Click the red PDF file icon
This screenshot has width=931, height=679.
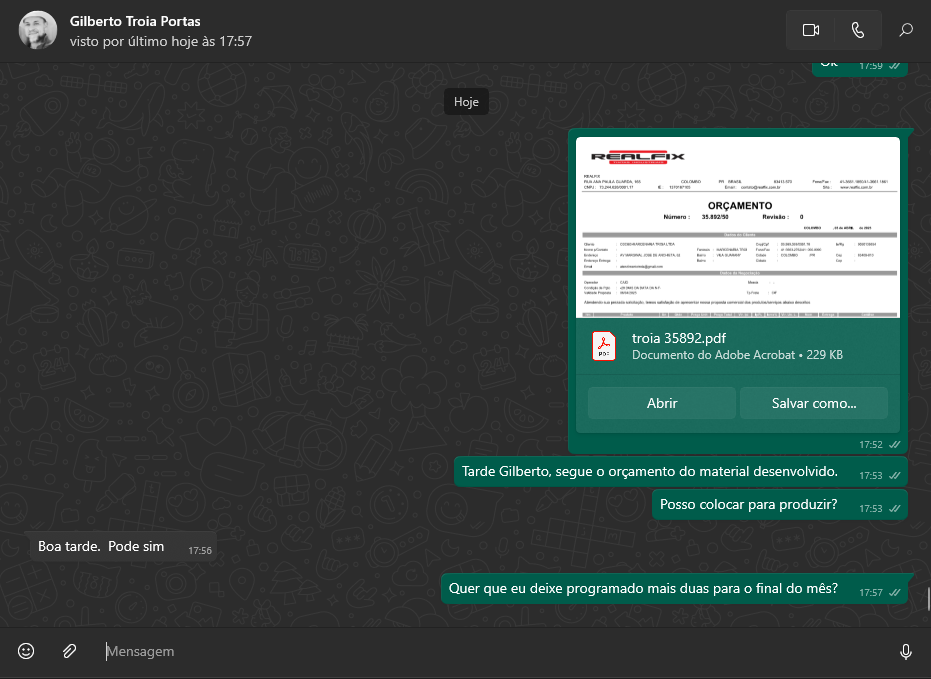click(x=603, y=346)
